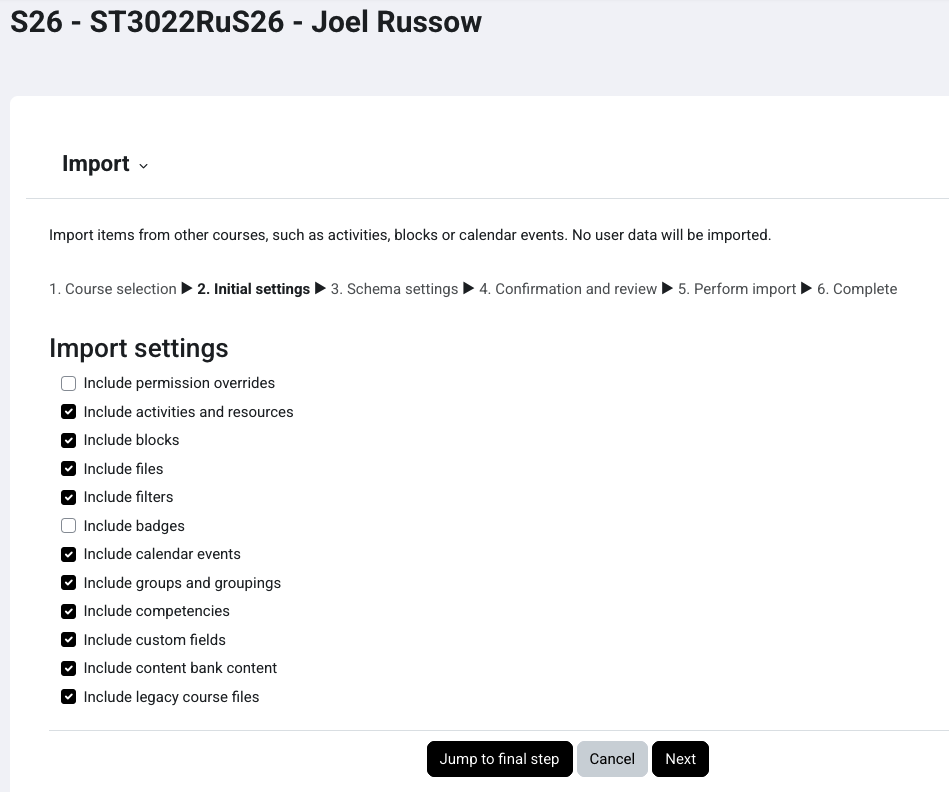Disable Include calendar events

pos(68,554)
